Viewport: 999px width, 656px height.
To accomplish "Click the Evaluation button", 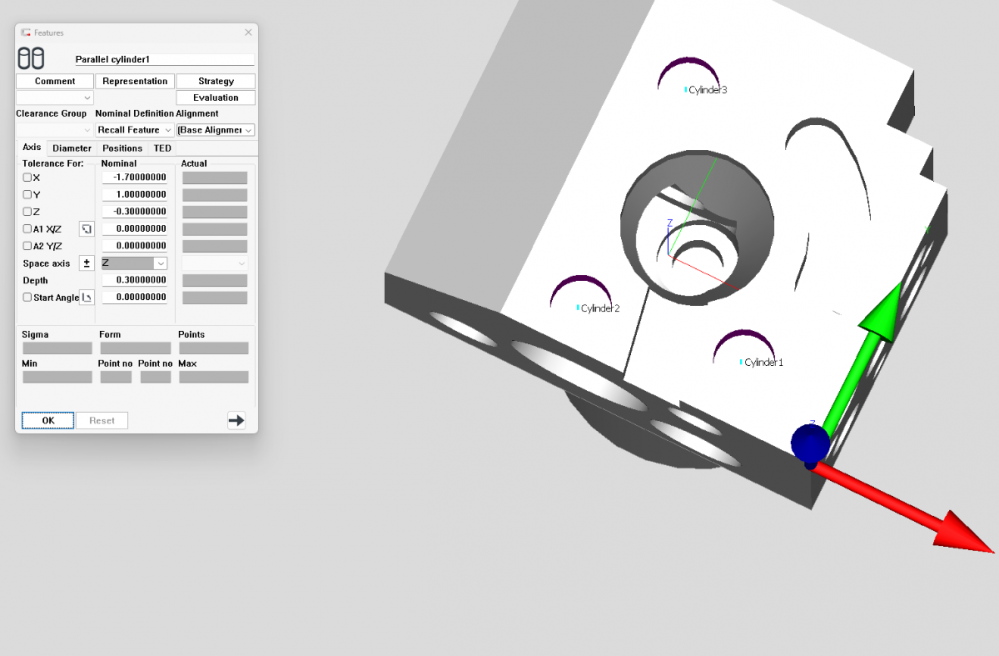I will 214,97.
